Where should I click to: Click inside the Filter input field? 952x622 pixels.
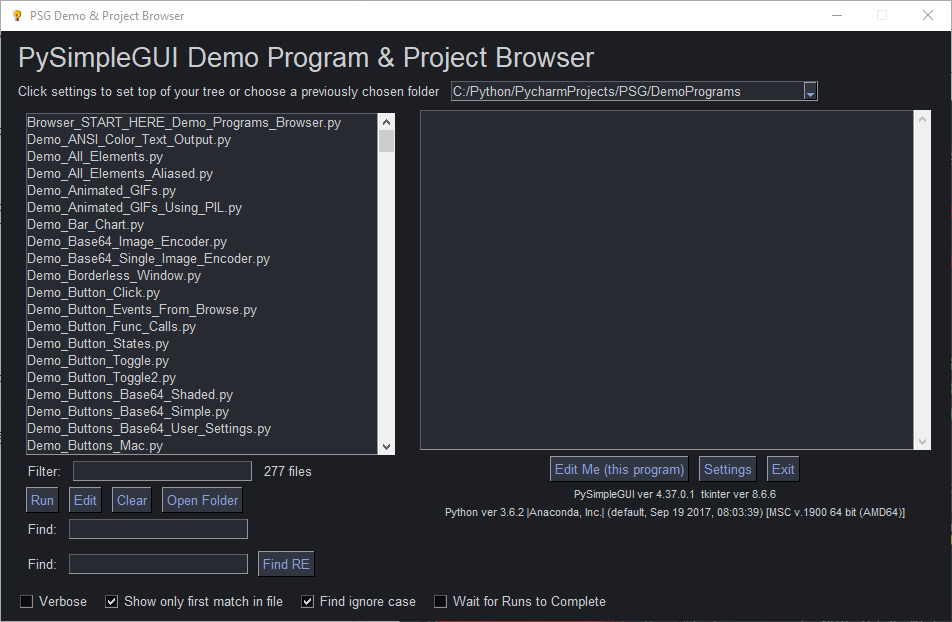162,471
